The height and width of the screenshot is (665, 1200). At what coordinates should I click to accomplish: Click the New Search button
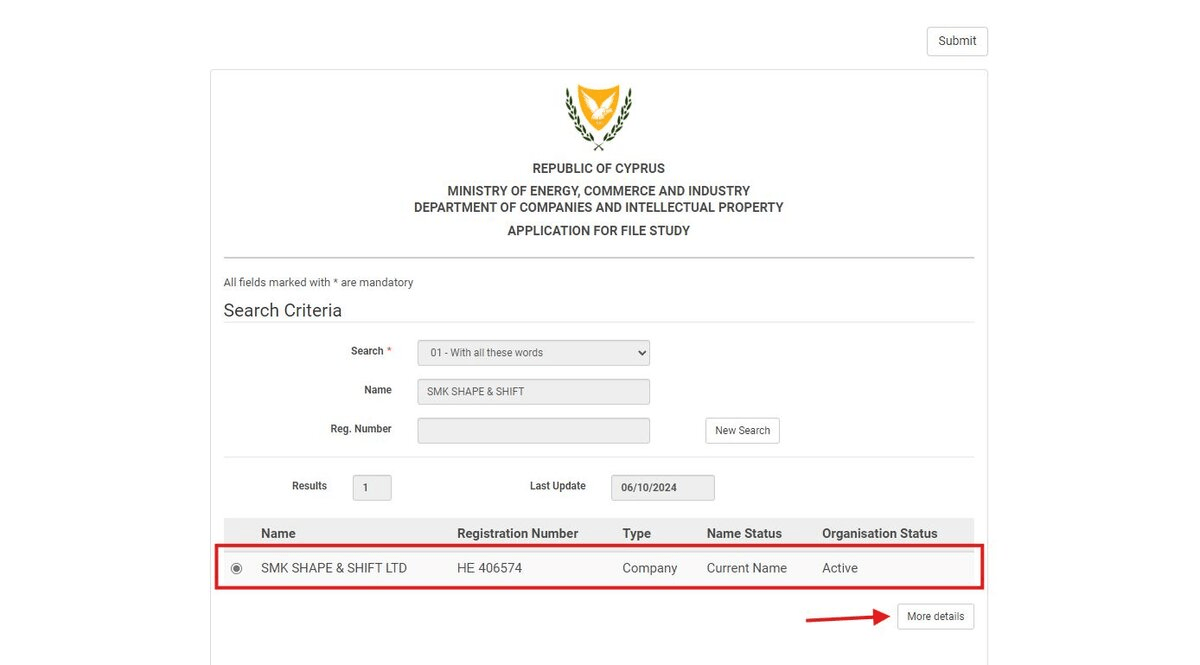(742, 430)
